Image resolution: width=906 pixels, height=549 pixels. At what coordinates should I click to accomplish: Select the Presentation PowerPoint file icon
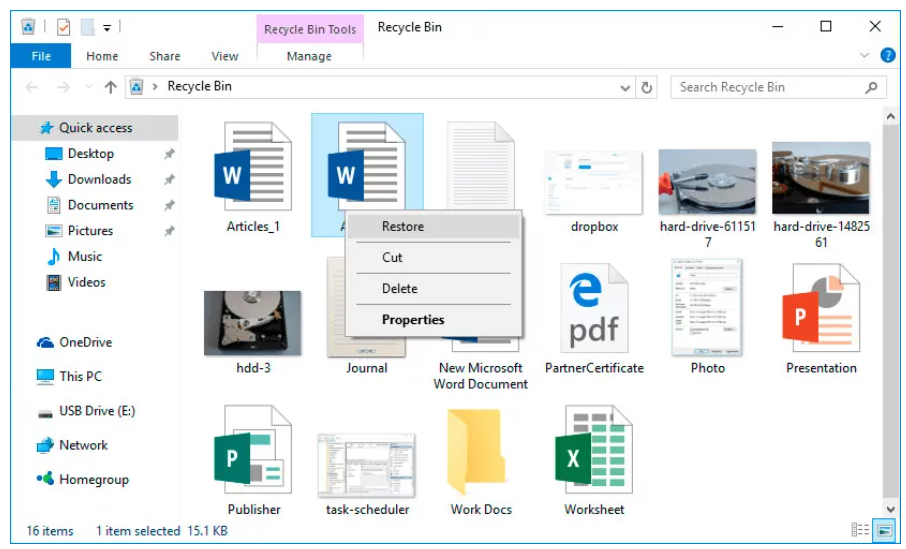point(820,308)
